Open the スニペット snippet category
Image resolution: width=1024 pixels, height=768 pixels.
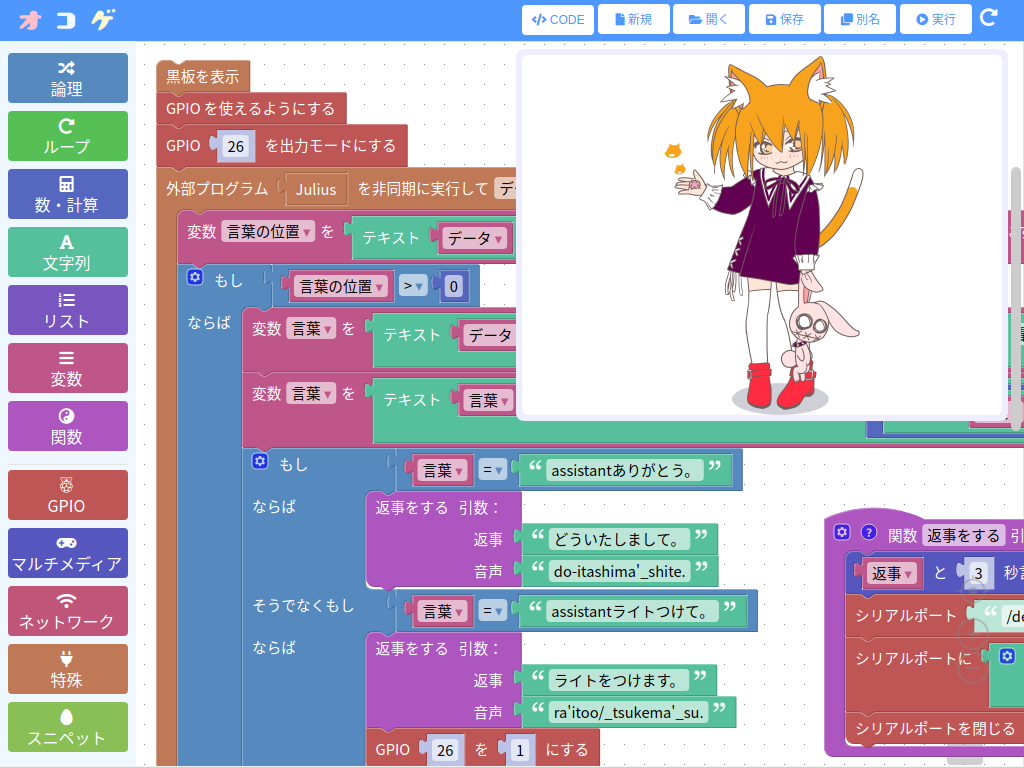[x=68, y=727]
